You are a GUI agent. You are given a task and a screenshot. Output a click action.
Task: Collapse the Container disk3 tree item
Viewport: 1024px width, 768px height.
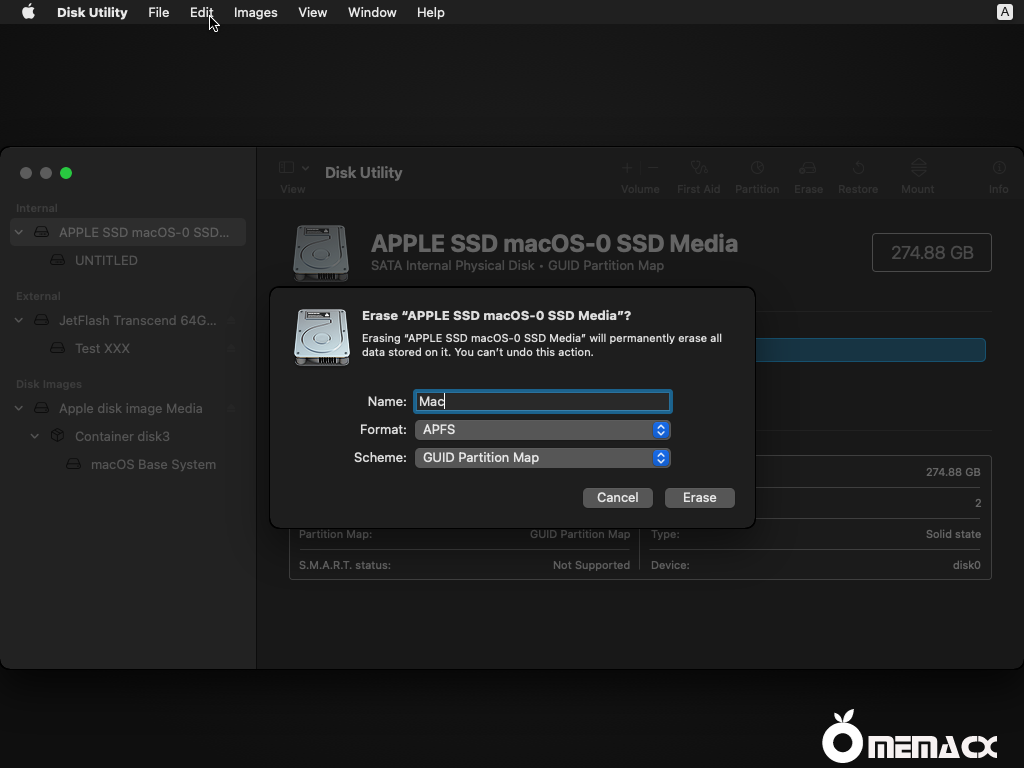pyautogui.click(x=35, y=437)
